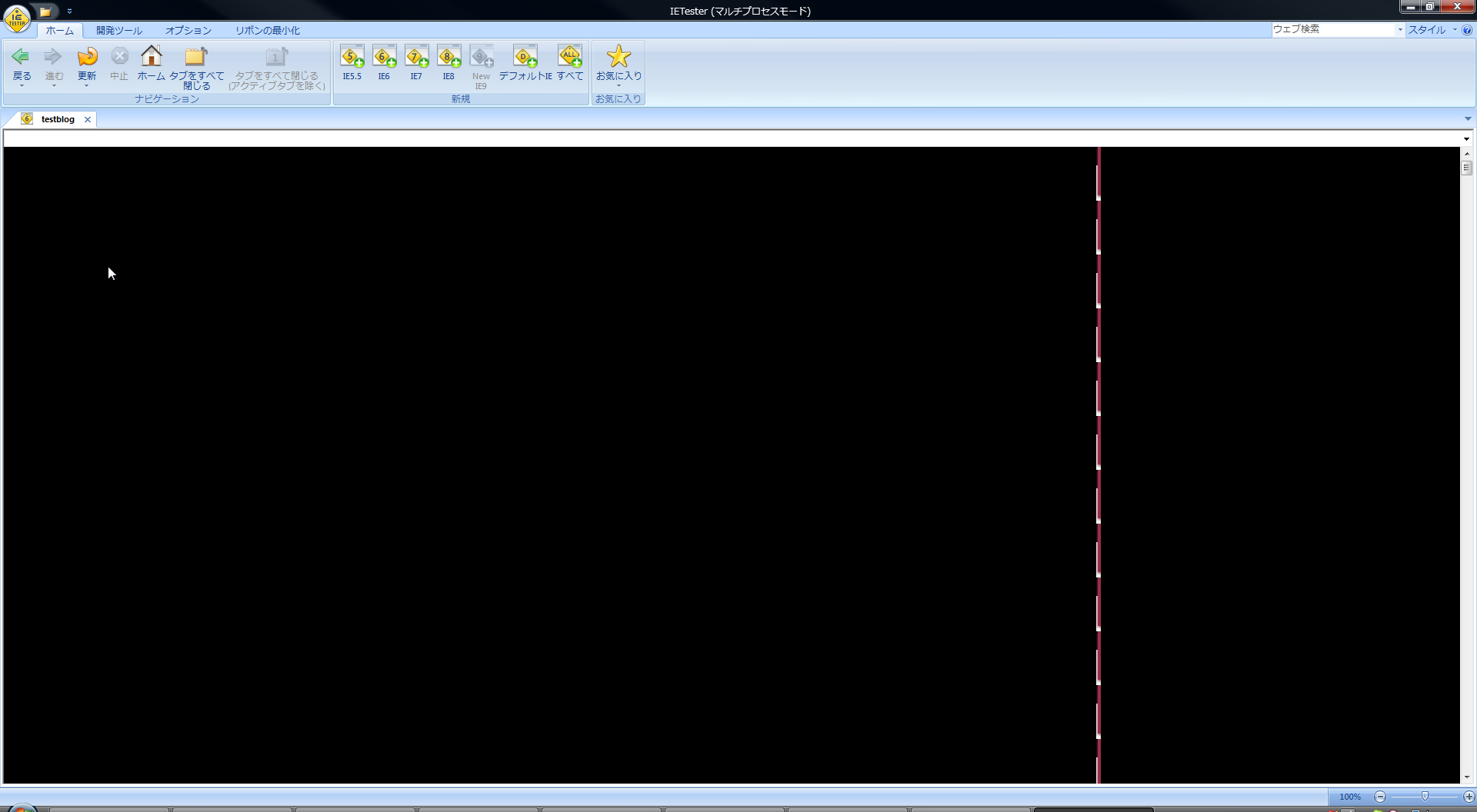Screen dimensions: 1477x812
Task: Click the vertical scrollbar thumb
Action: (1467, 168)
